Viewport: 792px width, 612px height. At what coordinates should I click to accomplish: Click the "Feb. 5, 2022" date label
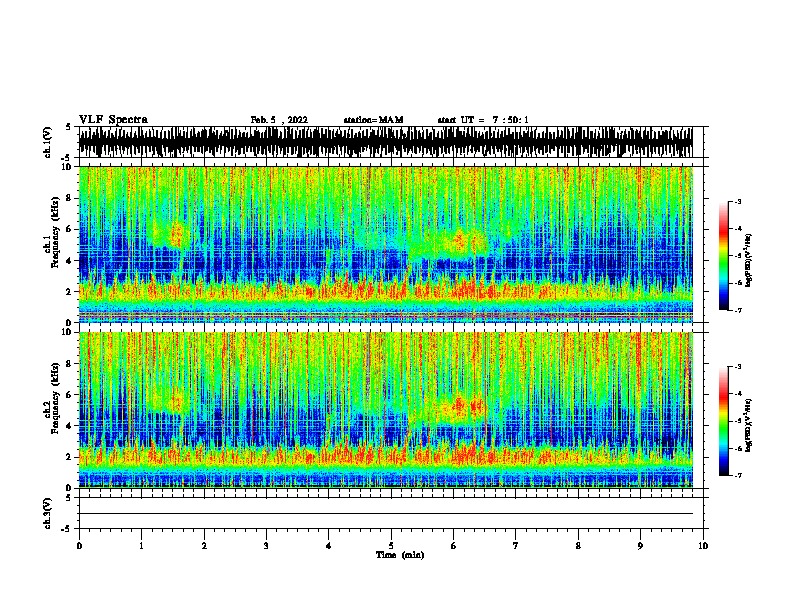(x=279, y=120)
